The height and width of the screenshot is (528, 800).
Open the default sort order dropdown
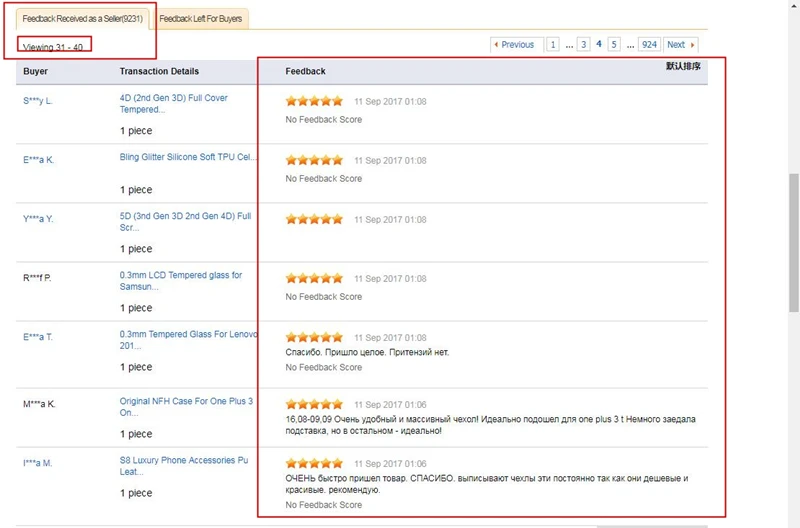pyautogui.click(x=683, y=66)
